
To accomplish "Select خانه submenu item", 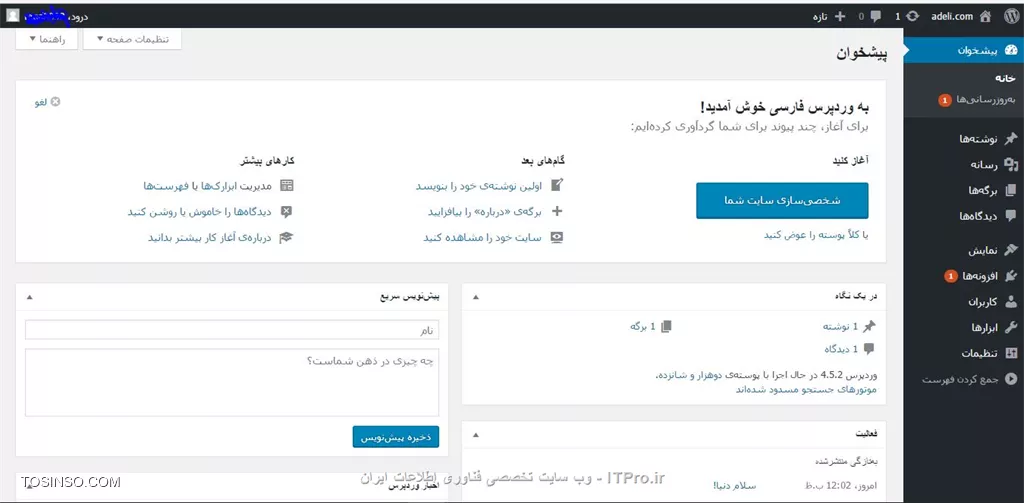I will [x=1006, y=78].
